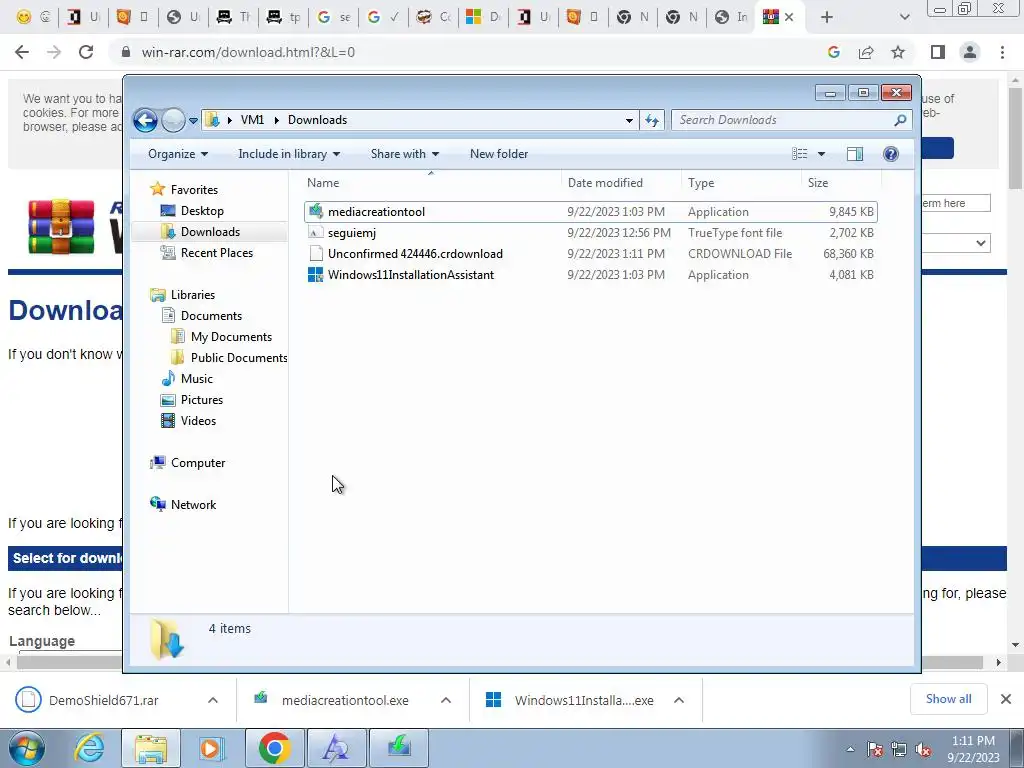1024x768 pixels.
Task: Open the tab search dropdown in Chrome
Action: [x=904, y=17]
